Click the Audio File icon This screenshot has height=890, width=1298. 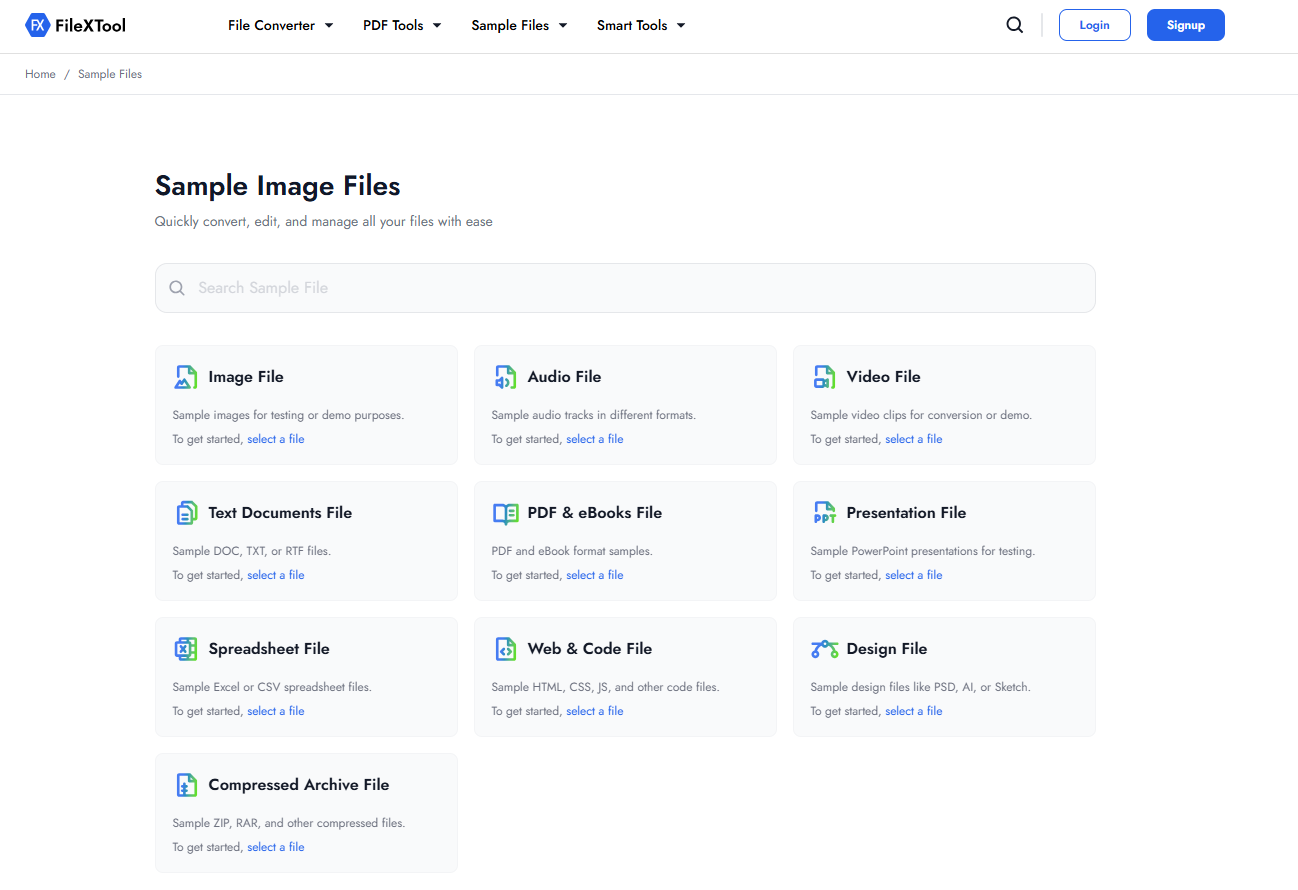coord(505,377)
